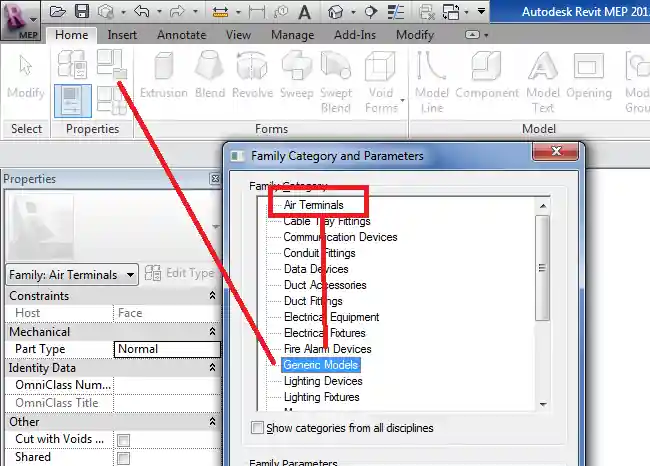Click the Save icon in quick access toolbar
Screen dimensions: 650x466
coord(82,12)
